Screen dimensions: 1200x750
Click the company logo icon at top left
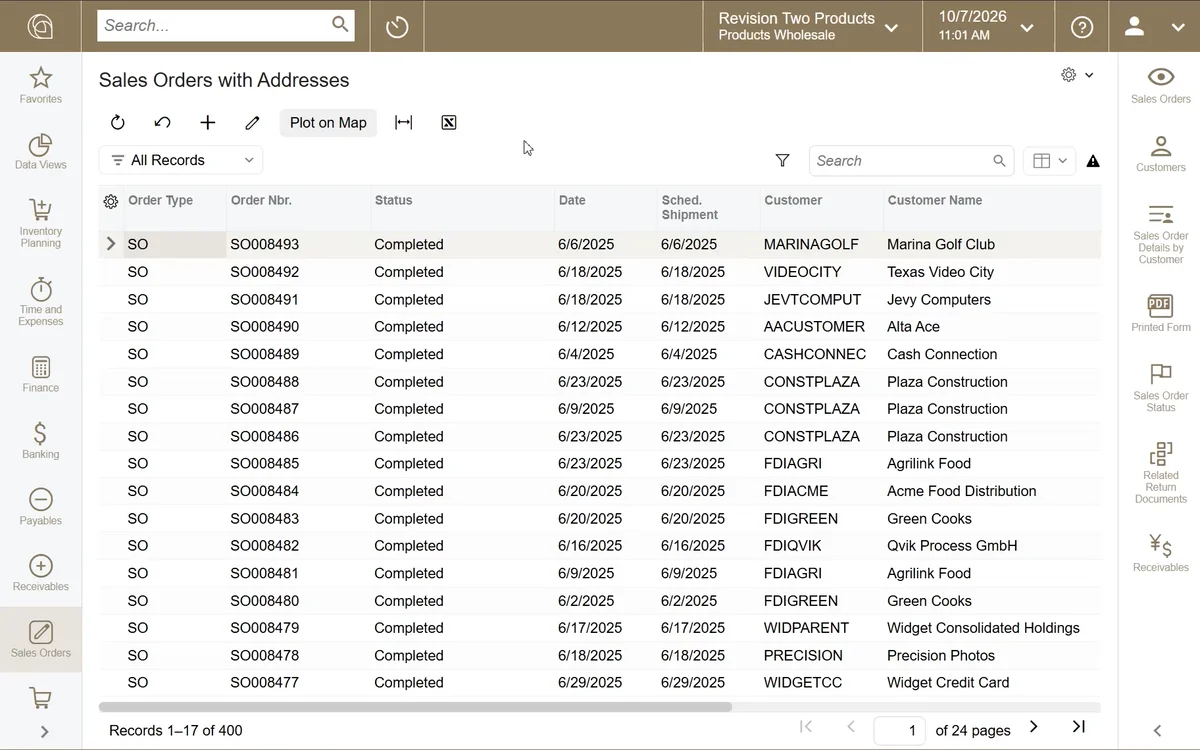coord(41,26)
